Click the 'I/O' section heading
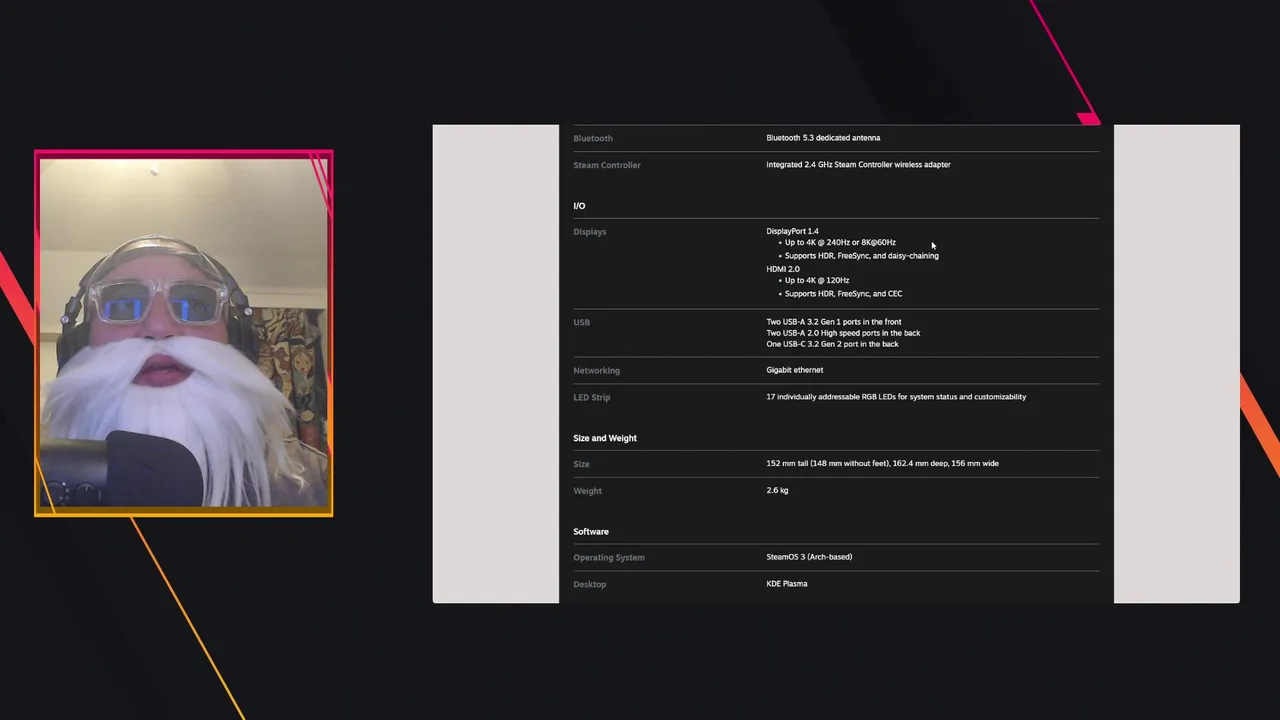Viewport: 1280px width, 720px height. (579, 206)
